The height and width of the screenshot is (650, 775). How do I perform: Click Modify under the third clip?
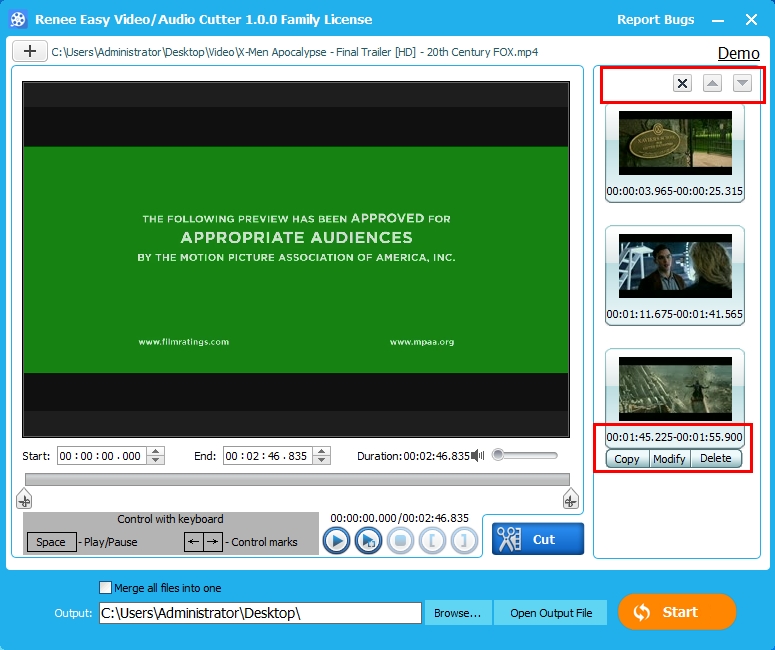tap(669, 459)
